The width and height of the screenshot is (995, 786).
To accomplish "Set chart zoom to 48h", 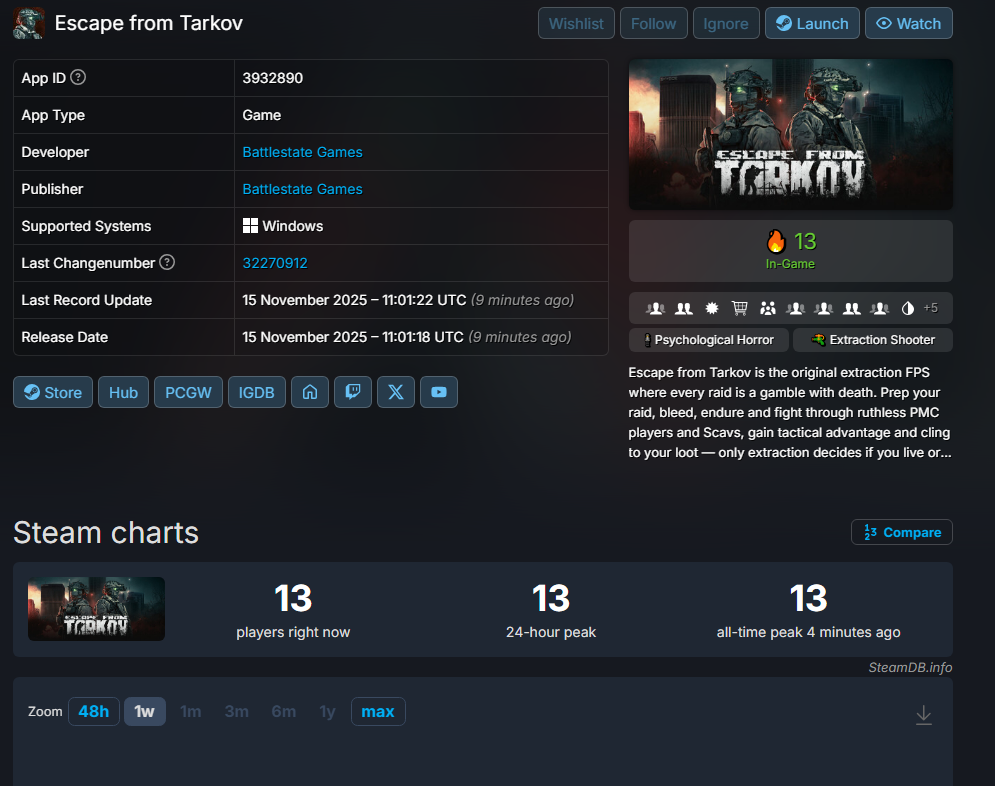I will (94, 712).
